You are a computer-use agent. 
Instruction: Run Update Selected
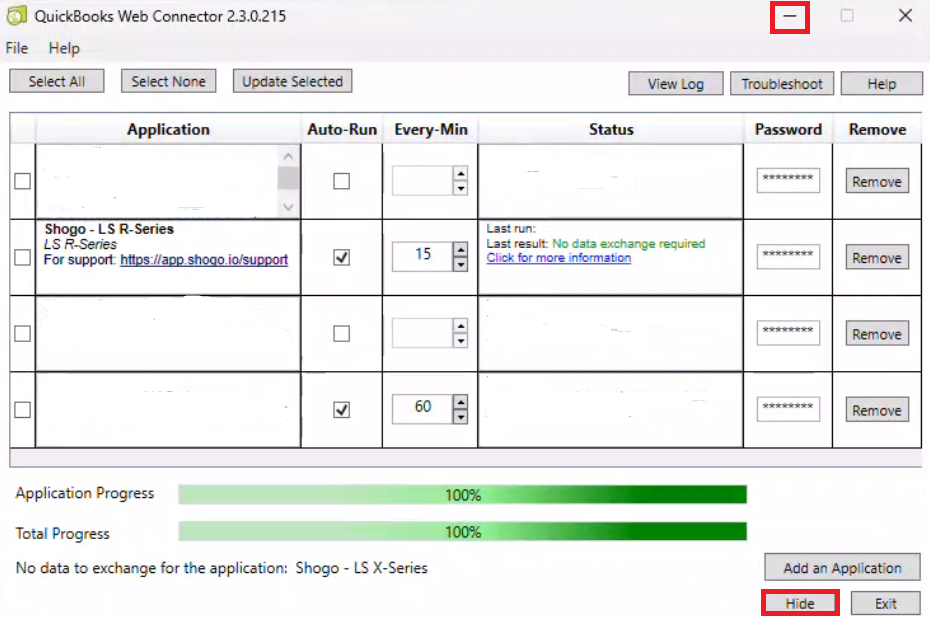click(x=292, y=81)
